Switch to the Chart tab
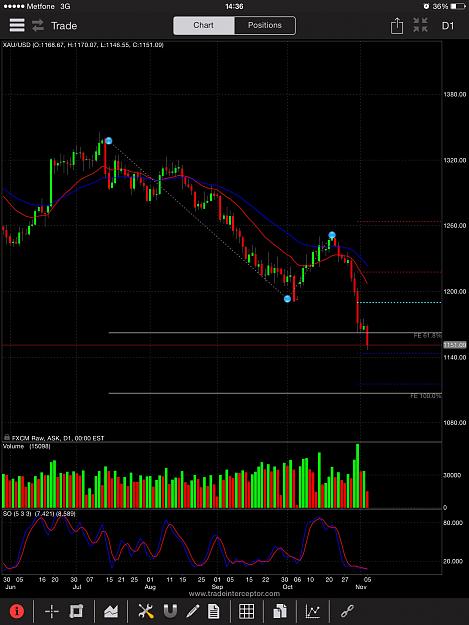The image size is (469, 625). (x=204, y=25)
